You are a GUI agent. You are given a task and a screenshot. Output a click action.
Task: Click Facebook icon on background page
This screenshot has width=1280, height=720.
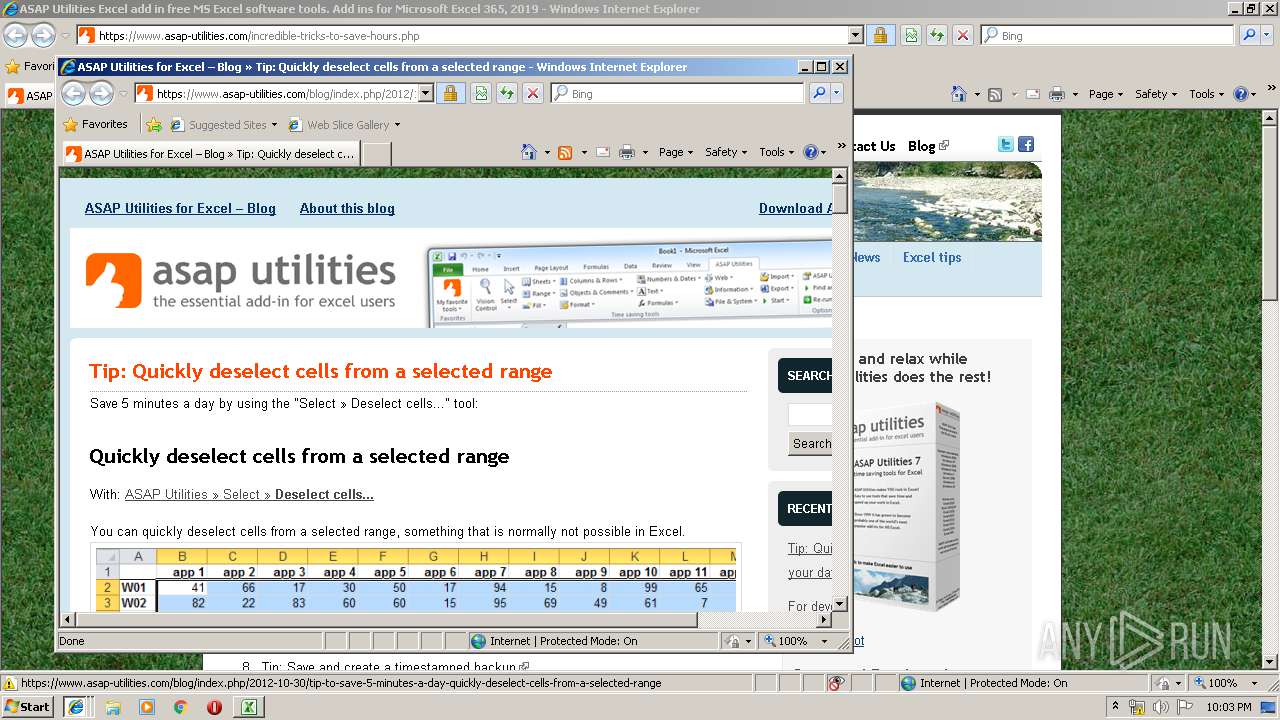[1026, 145]
